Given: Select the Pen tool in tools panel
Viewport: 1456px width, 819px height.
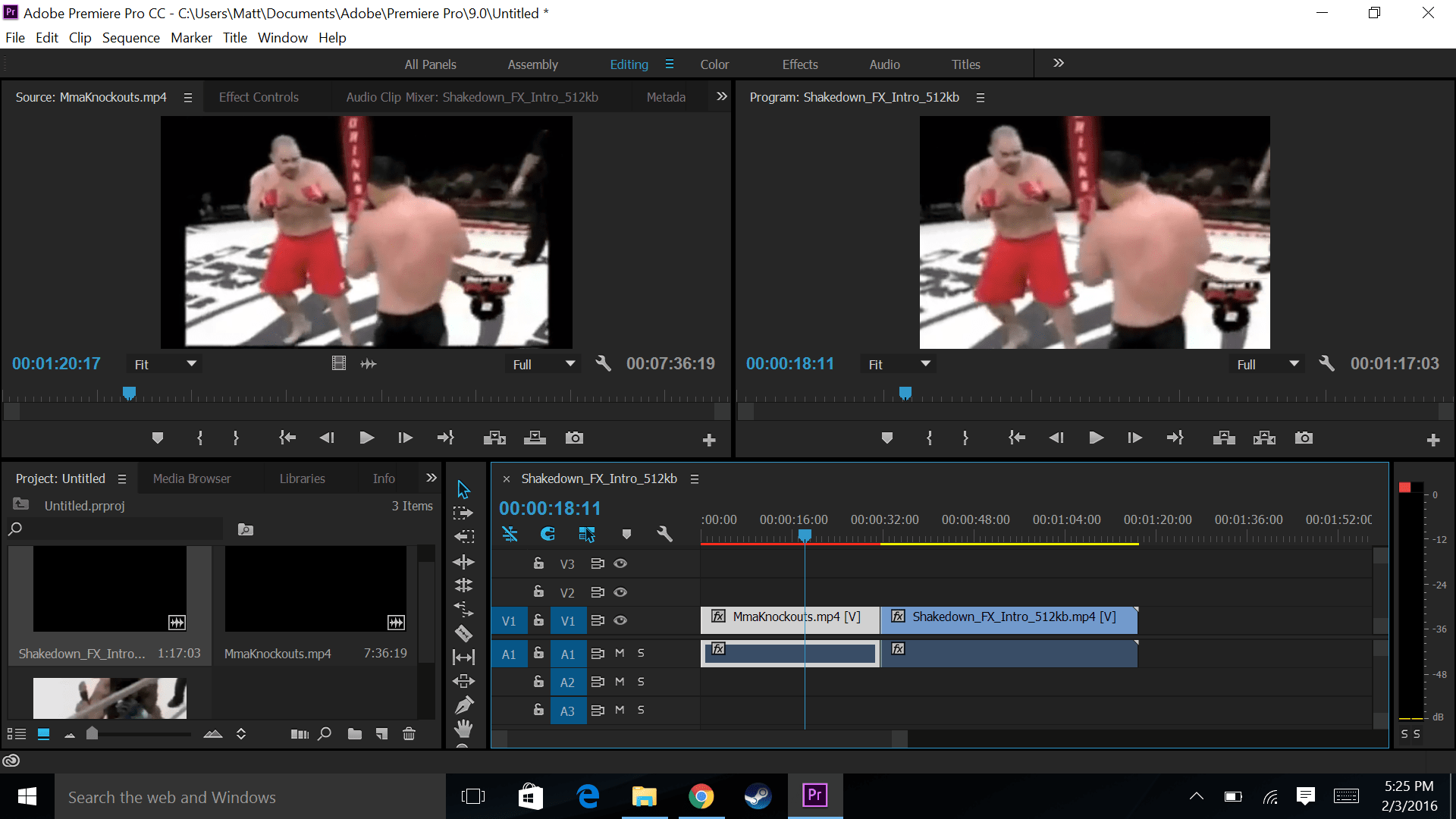Looking at the screenshot, I should [463, 704].
